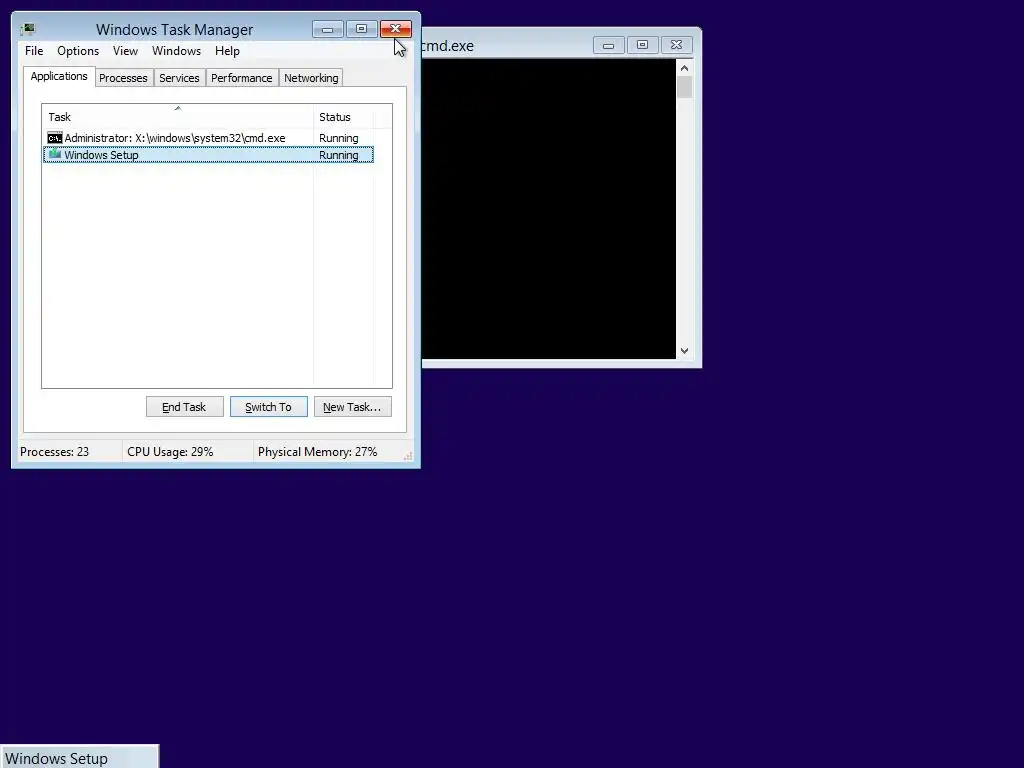Click the New Task... button

click(x=353, y=407)
